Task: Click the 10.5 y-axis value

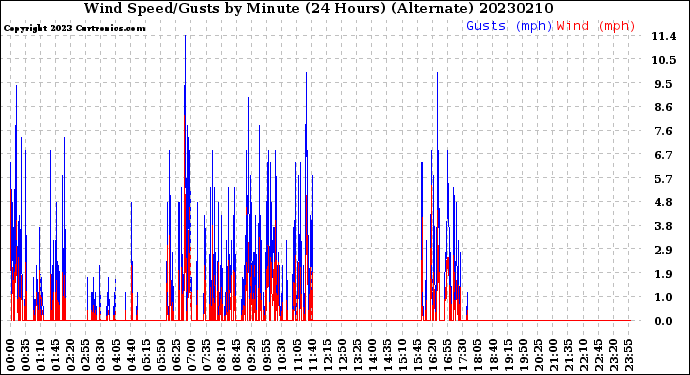Action: (x=664, y=60)
